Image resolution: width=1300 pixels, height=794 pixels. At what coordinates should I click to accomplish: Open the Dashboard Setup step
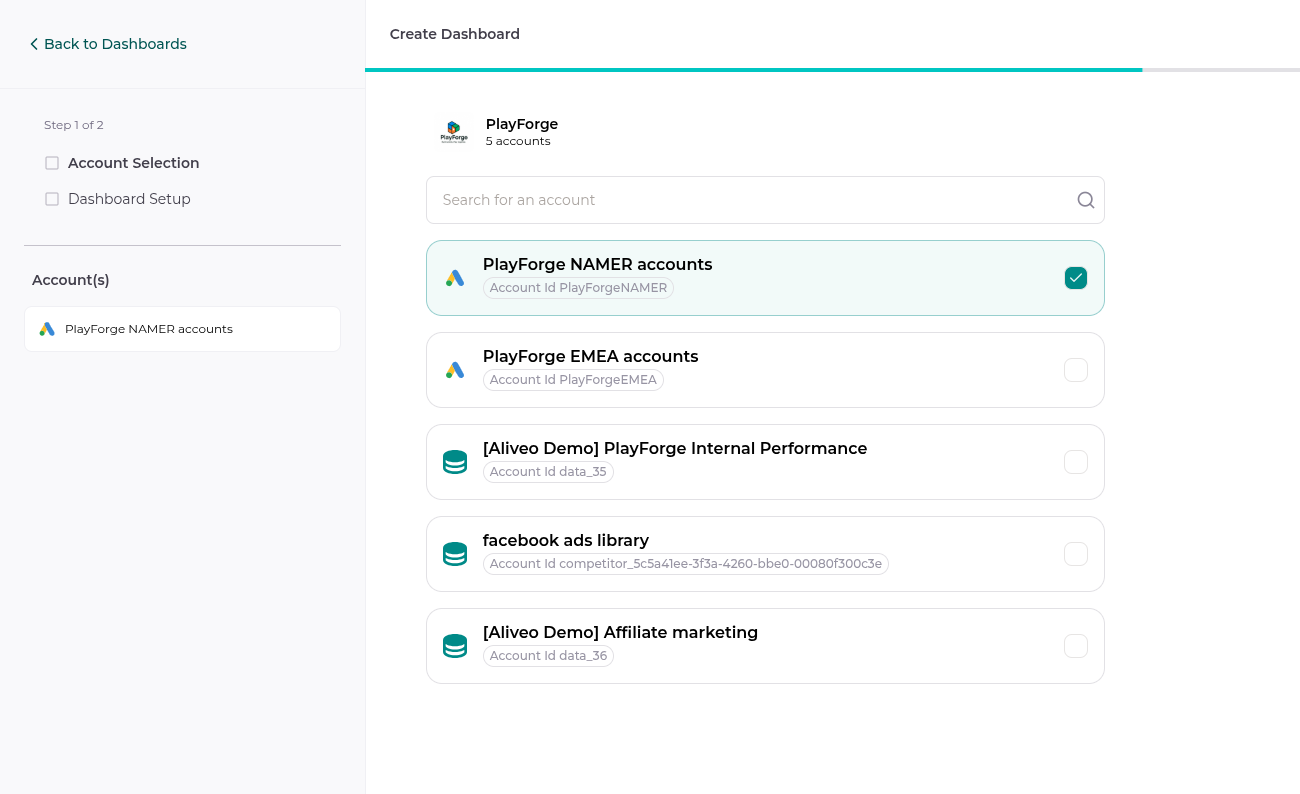(x=129, y=199)
